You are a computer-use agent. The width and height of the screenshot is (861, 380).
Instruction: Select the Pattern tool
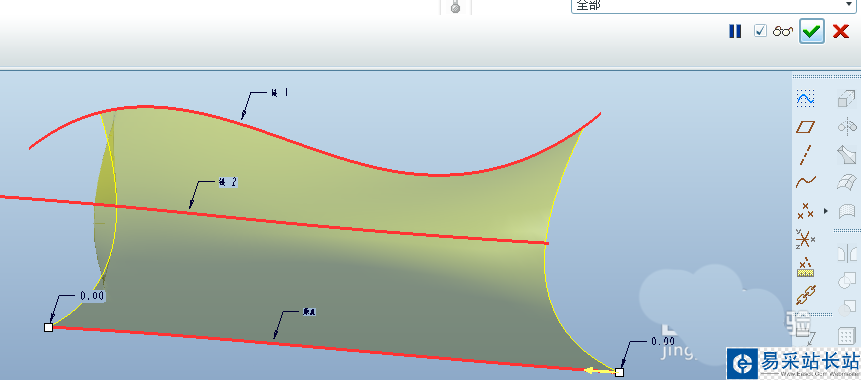[x=847, y=336]
